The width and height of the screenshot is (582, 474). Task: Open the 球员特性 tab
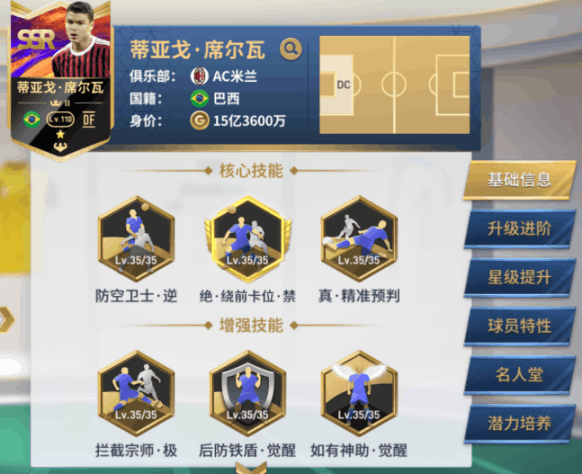[519, 326]
